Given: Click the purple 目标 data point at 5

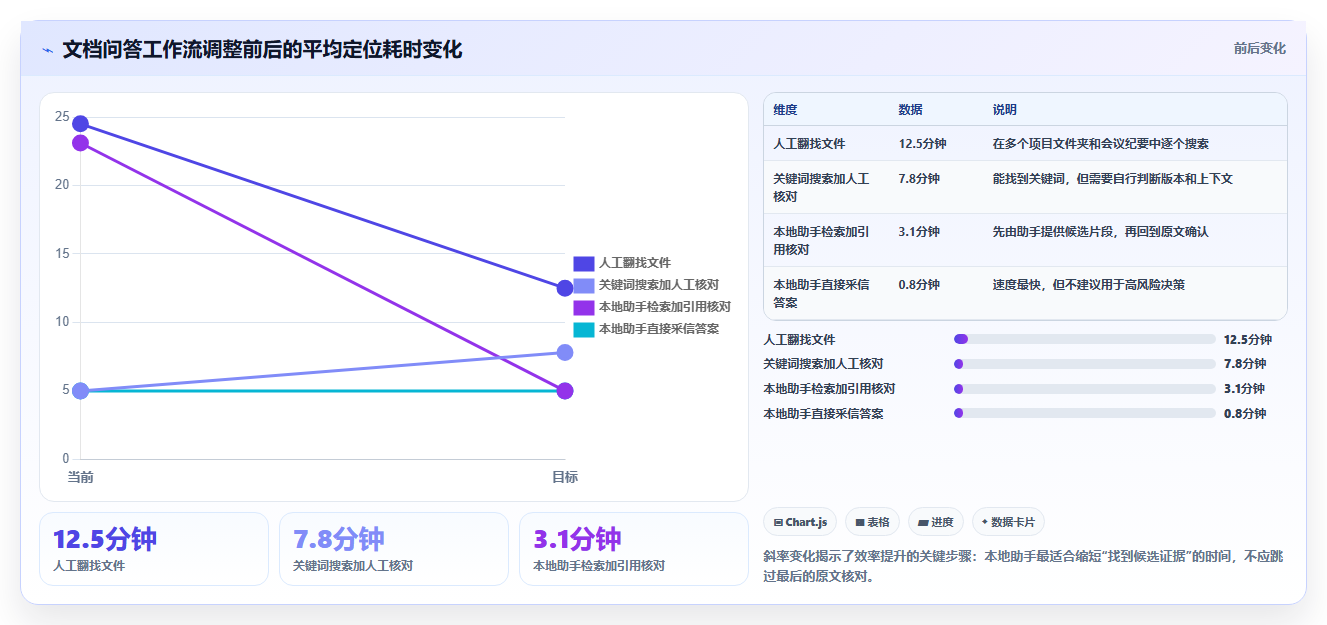Looking at the screenshot, I should pos(565,391).
